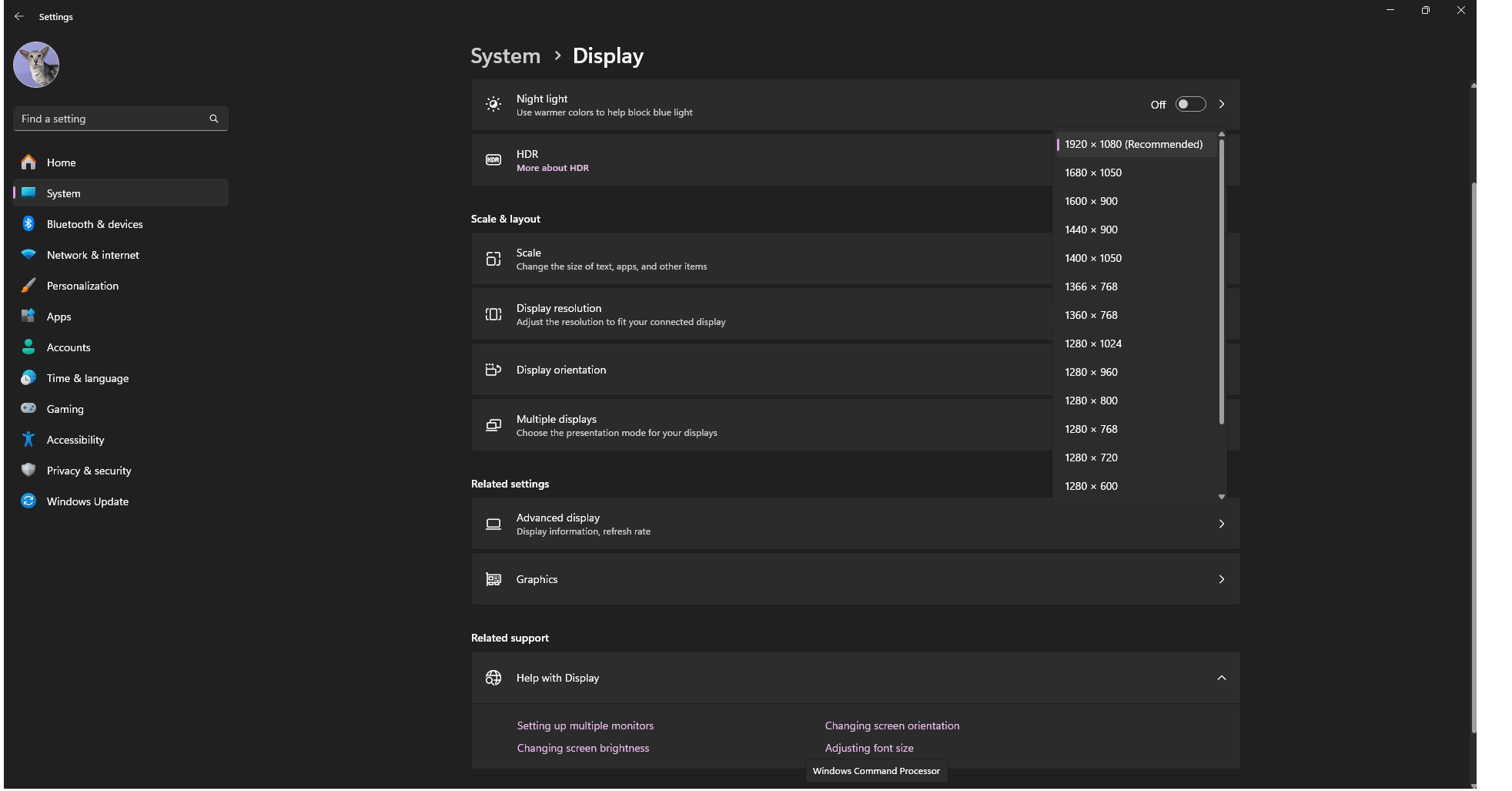
Task: Open Setting up multiple monitors link
Action: coord(585,726)
